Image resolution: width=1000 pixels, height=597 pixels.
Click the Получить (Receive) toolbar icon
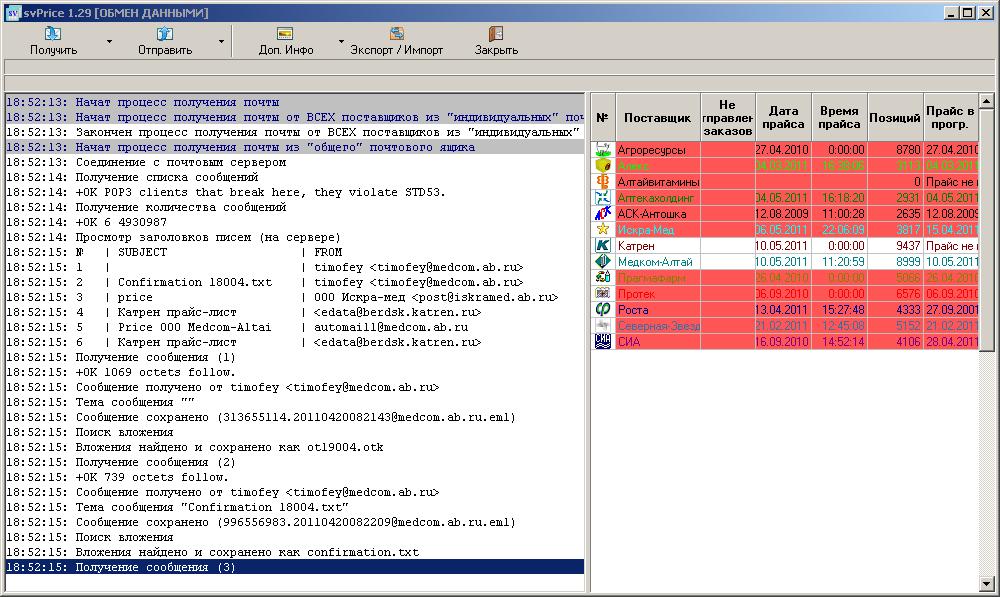click(x=53, y=35)
